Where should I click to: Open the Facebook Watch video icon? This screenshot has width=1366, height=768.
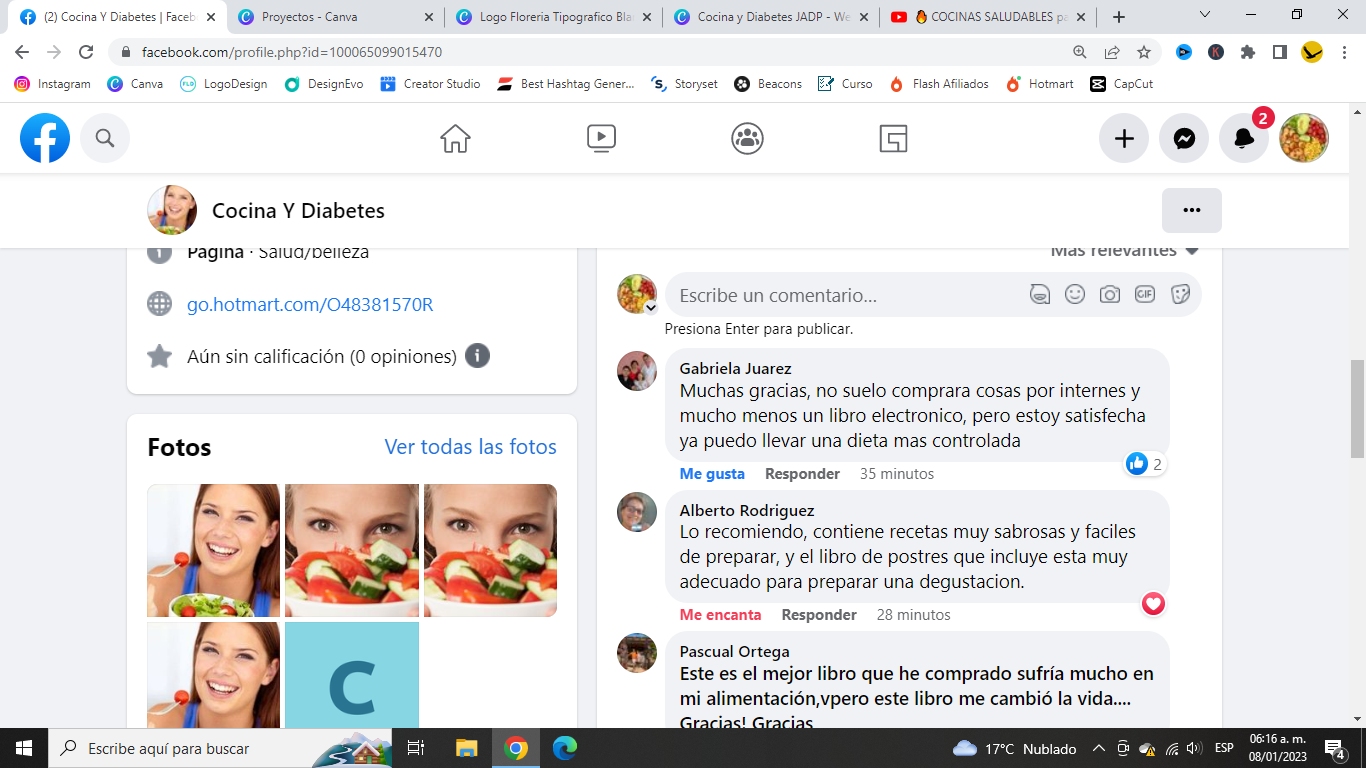(601, 138)
